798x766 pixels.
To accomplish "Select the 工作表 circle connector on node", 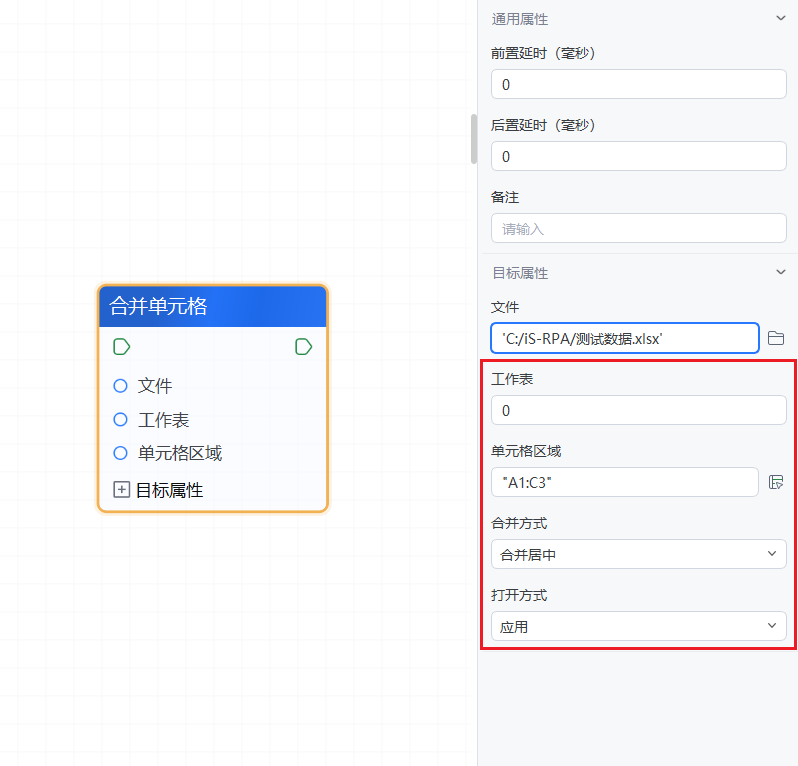I will click(121, 420).
